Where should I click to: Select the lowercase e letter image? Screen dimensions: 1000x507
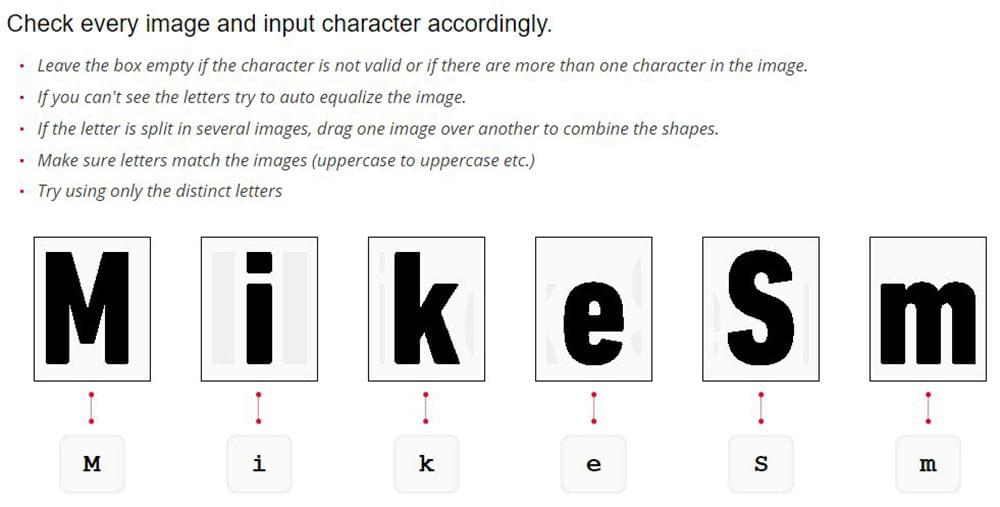pyautogui.click(x=593, y=308)
